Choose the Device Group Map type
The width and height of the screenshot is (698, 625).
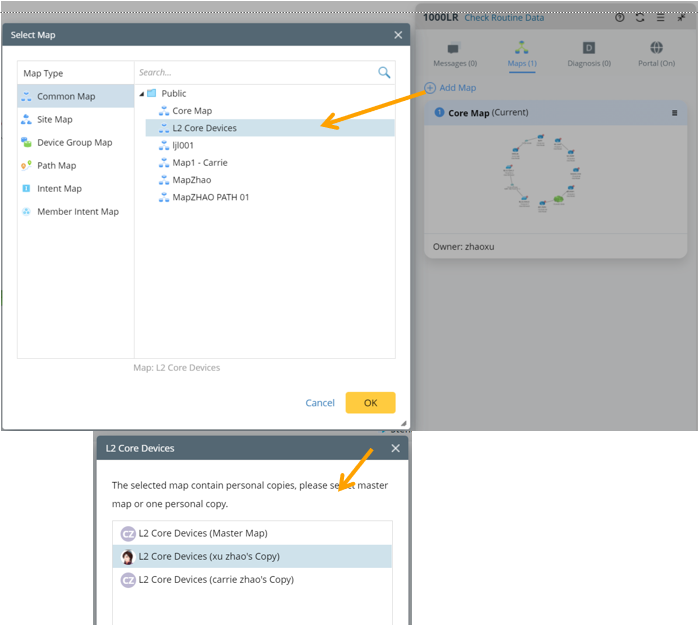pyautogui.click(x=74, y=143)
